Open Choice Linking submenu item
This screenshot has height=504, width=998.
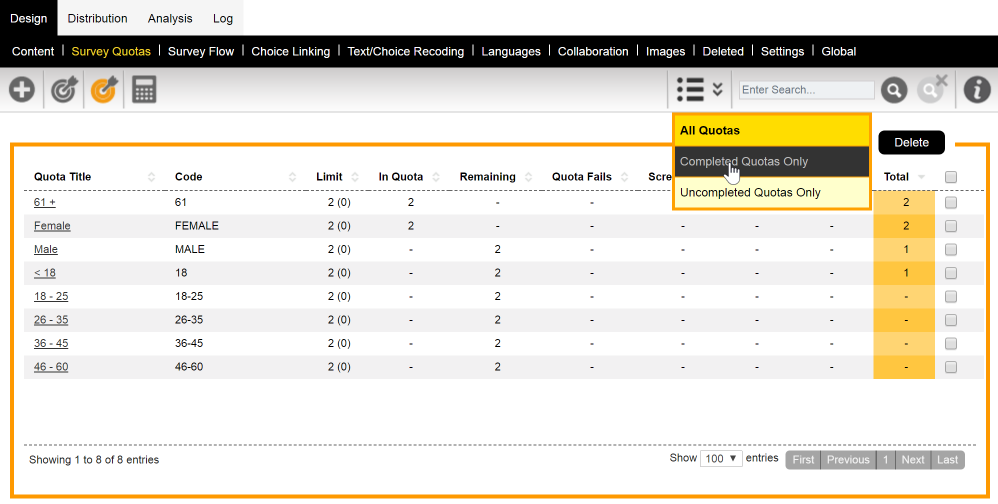click(x=291, y=52)
